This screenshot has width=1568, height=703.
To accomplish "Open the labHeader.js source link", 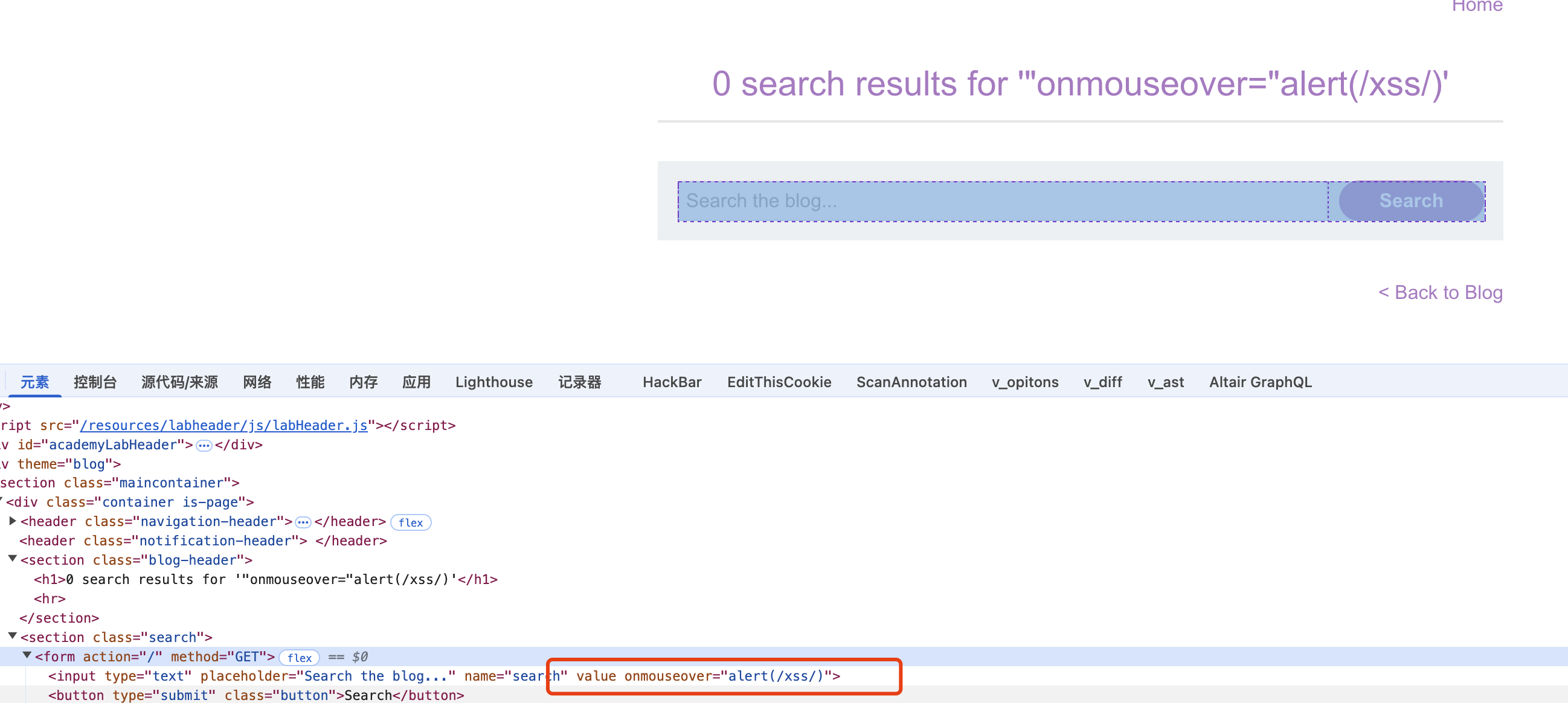I will click(223, 425).
